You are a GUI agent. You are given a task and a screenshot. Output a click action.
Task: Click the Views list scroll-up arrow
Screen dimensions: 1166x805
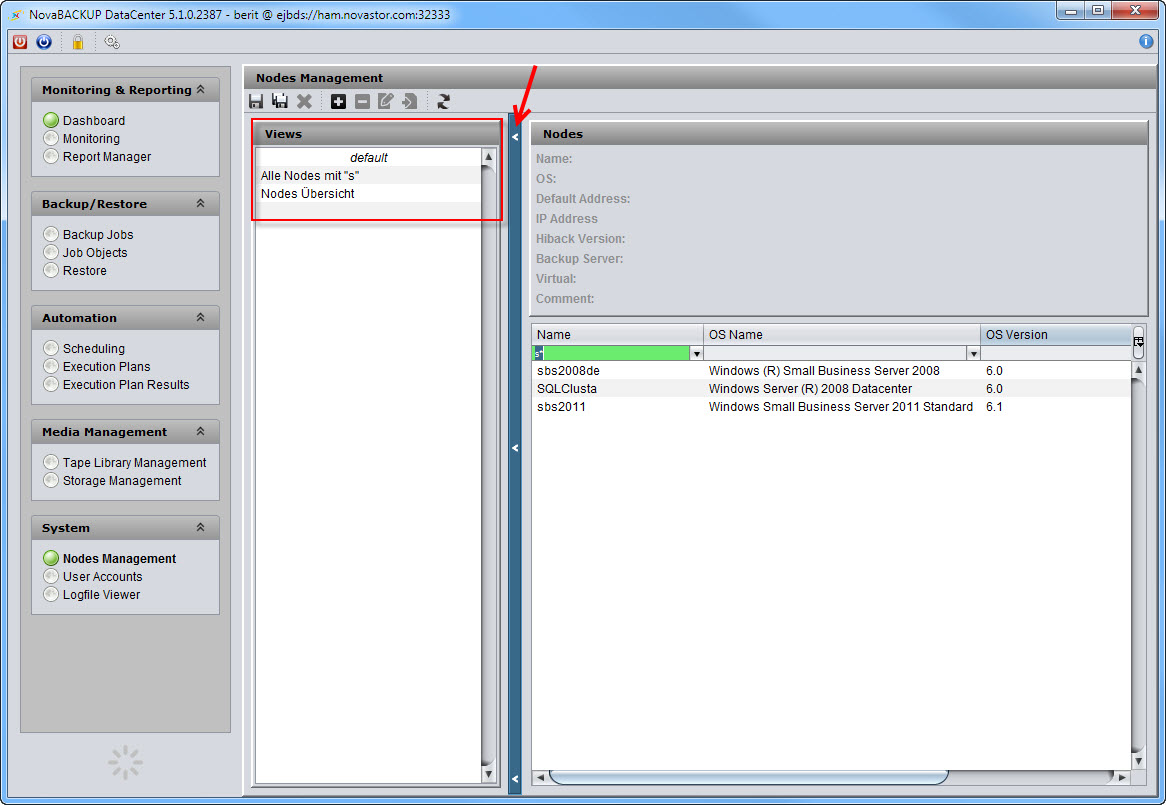click(489, 157)
